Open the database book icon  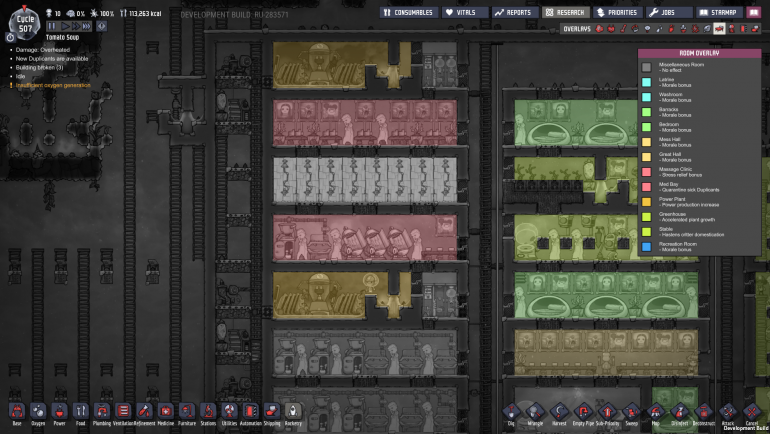[x=754, y=12]
